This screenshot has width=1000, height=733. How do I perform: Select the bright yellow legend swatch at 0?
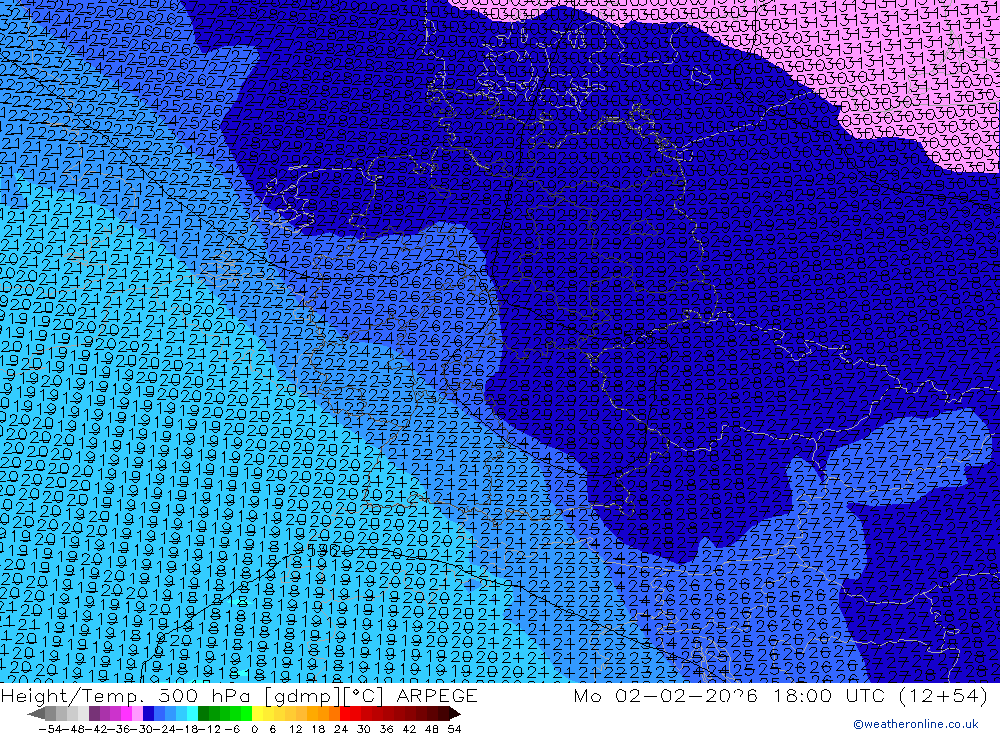point(258,713)
